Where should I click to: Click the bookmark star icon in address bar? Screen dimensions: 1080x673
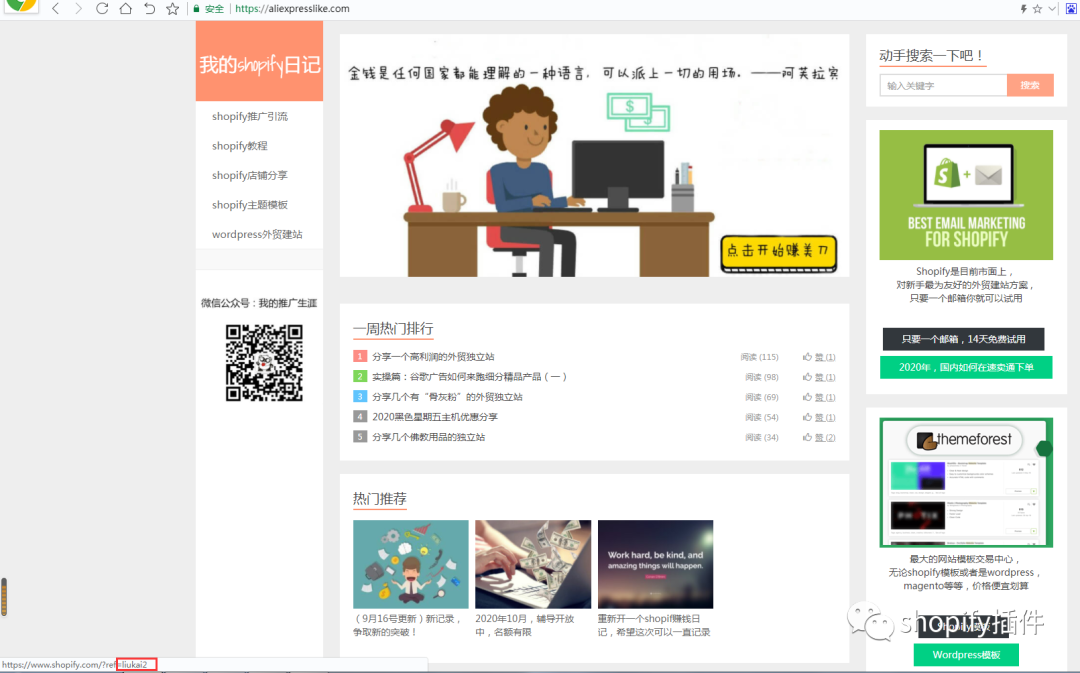pyautogui.click(x=172, y=8)
